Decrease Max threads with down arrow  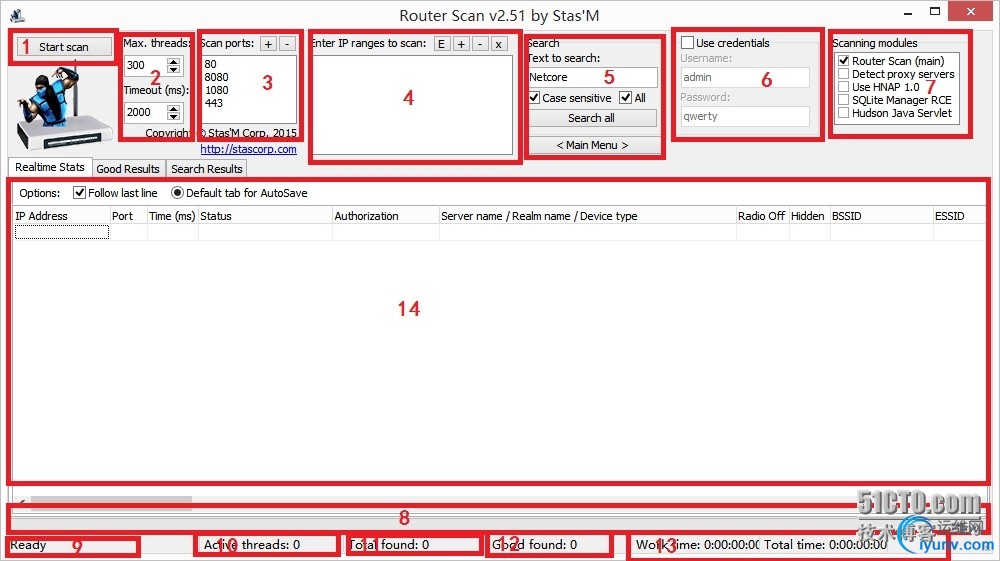(173, 69)
